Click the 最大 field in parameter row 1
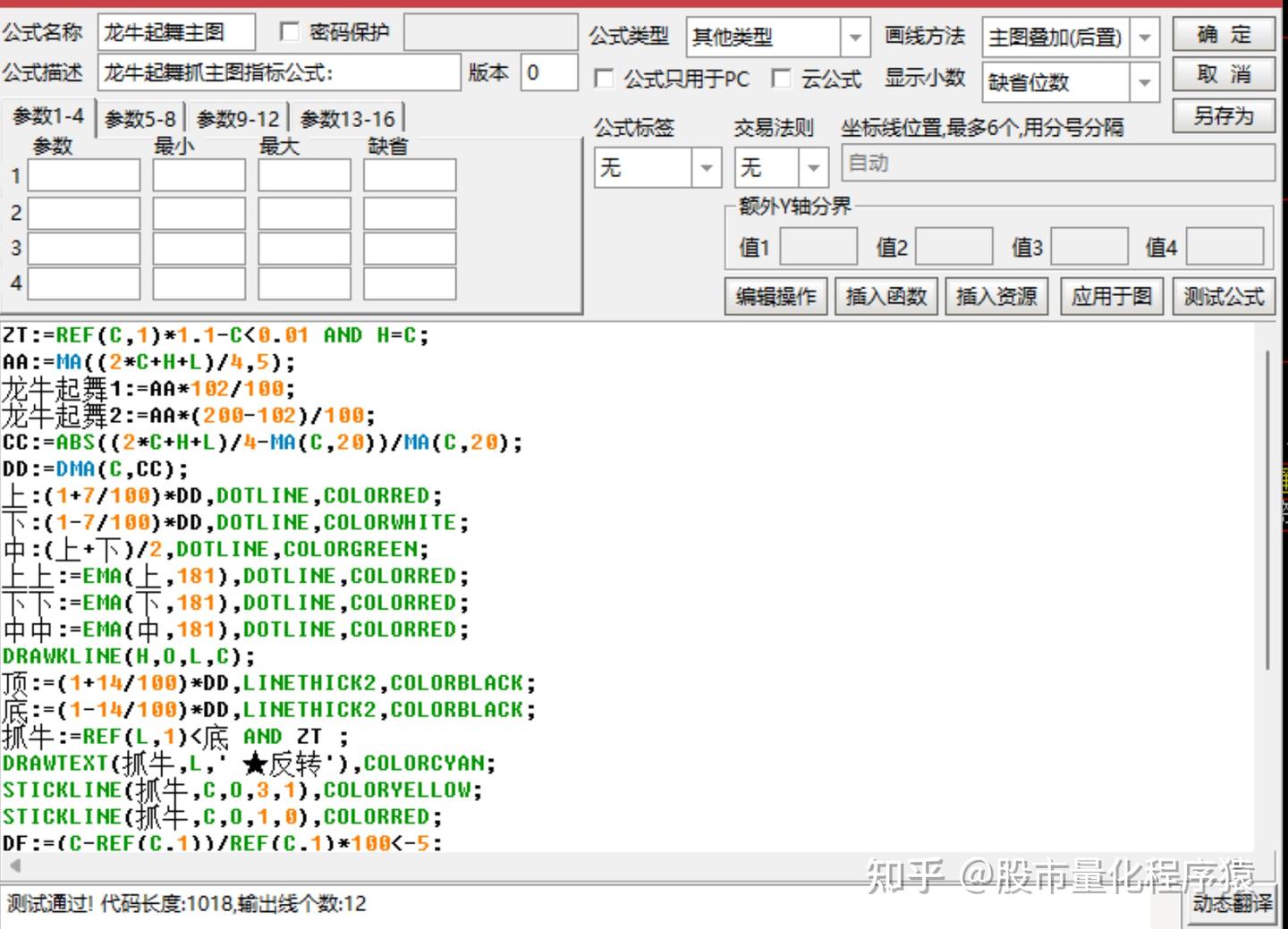Viewport: 1288px width, 929px height. (304, 175)
